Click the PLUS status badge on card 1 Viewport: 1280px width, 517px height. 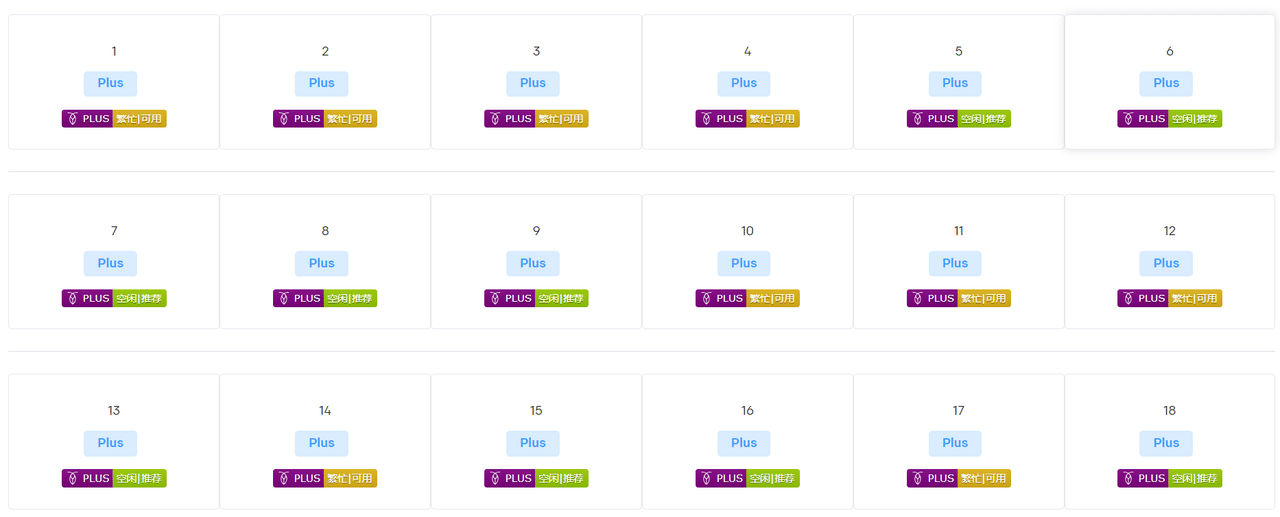click(x=114, y=119)
